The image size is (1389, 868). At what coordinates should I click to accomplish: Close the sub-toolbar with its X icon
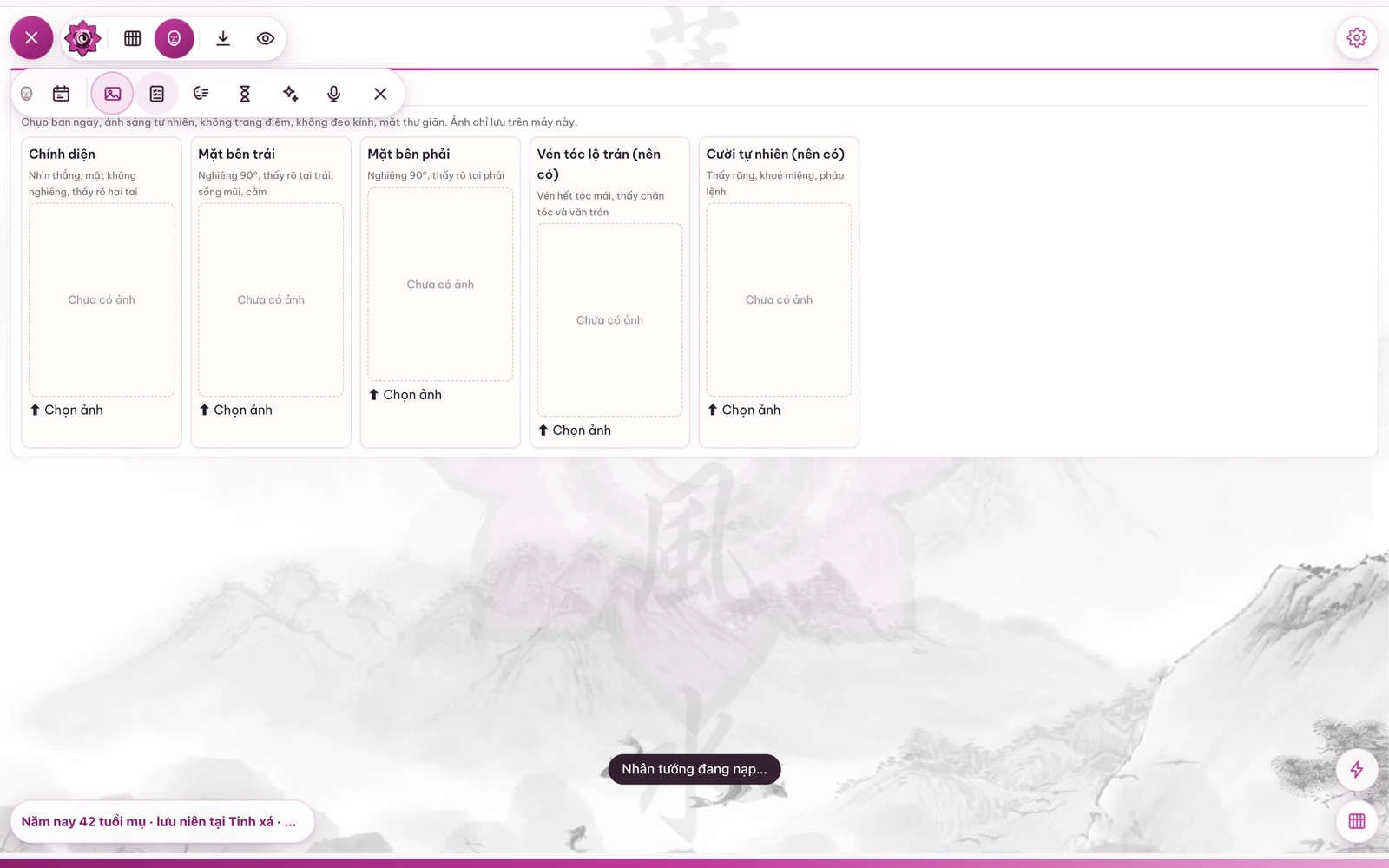click(380, 94)
